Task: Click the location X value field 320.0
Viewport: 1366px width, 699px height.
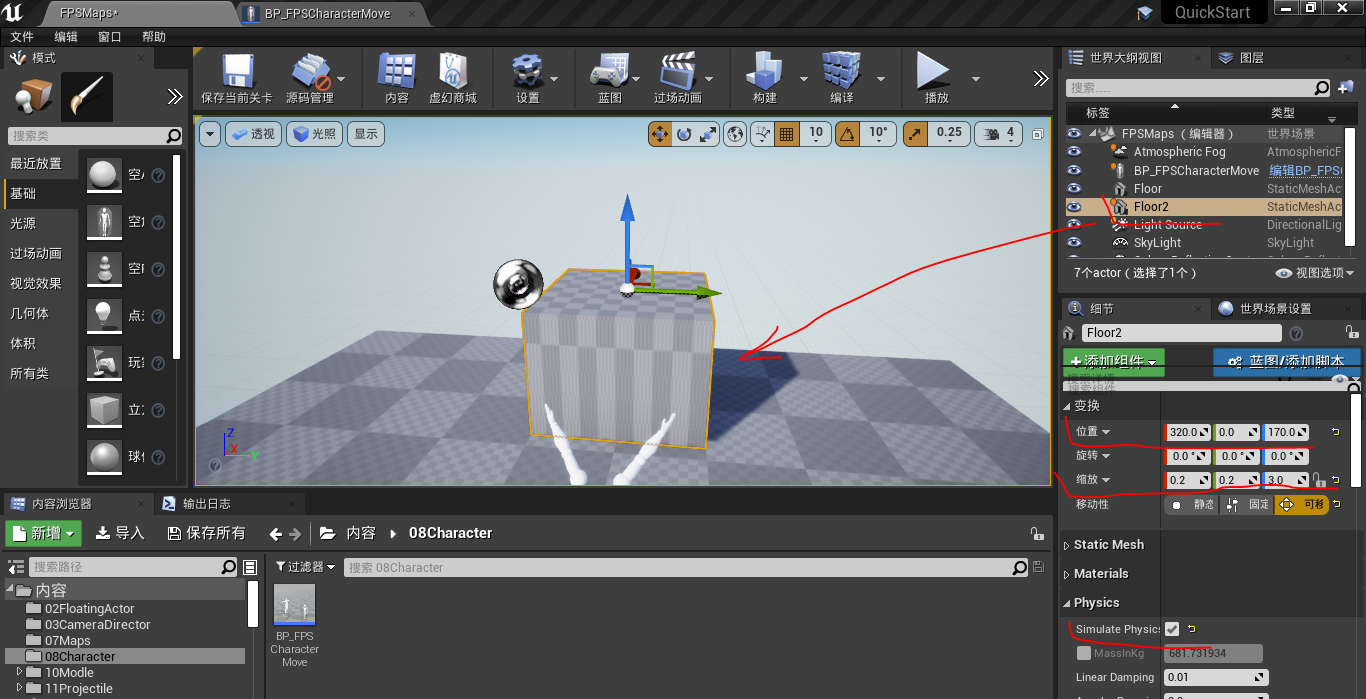Action: 1188,432
